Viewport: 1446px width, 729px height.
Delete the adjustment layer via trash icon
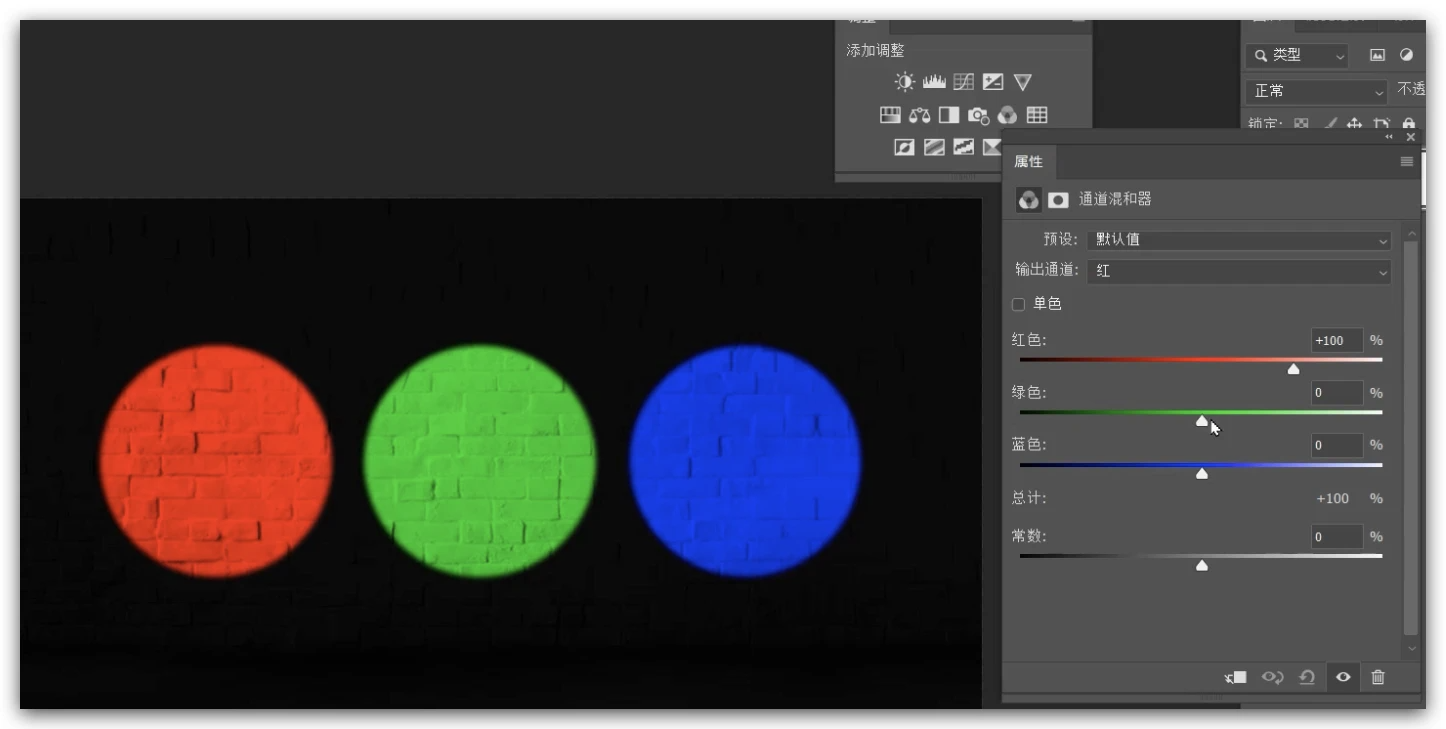click(1378, 677)
